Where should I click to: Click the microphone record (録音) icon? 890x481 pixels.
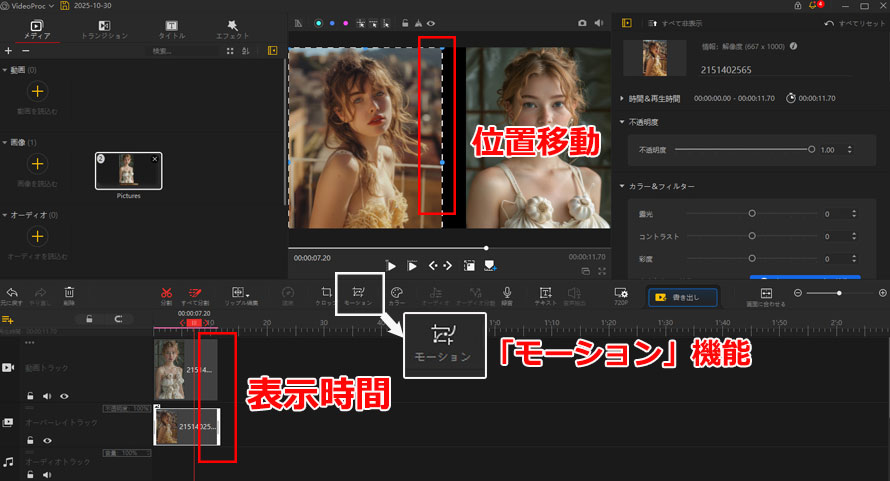[507, 292]
